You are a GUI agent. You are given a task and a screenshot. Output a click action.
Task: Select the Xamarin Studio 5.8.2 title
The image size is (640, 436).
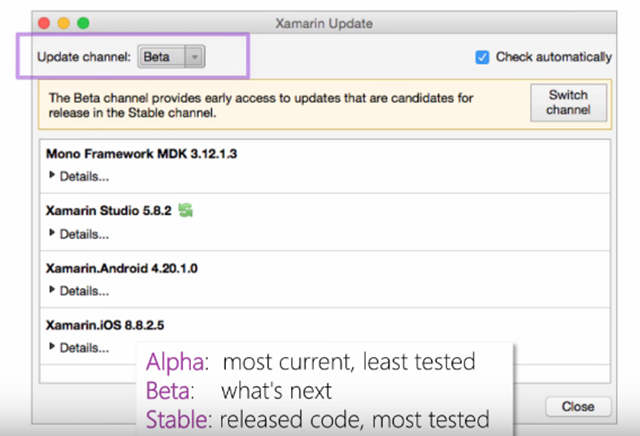click(109, 211)
